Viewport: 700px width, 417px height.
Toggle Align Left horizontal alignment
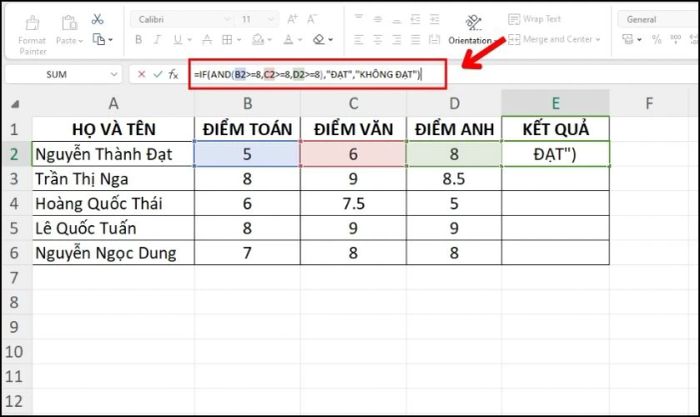pos(358,40)
